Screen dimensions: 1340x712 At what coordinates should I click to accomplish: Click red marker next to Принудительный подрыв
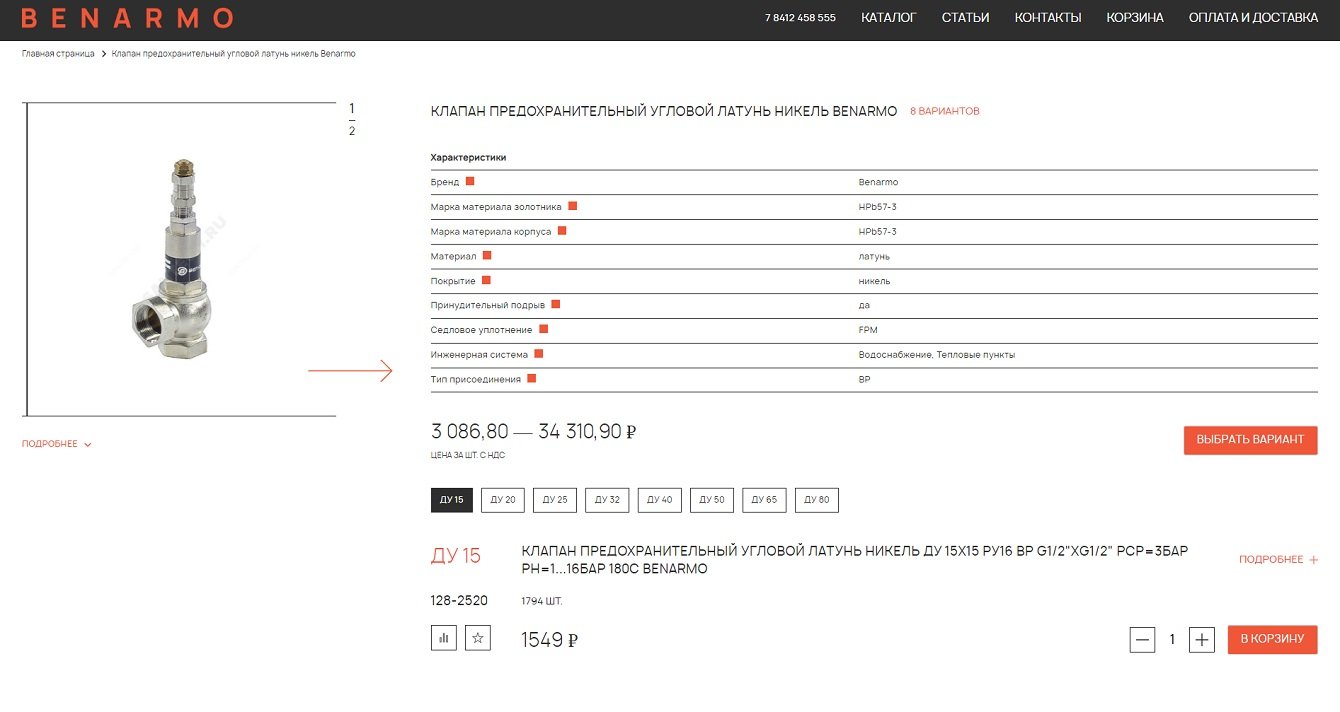pyautogui.click(x=556, y=304)
